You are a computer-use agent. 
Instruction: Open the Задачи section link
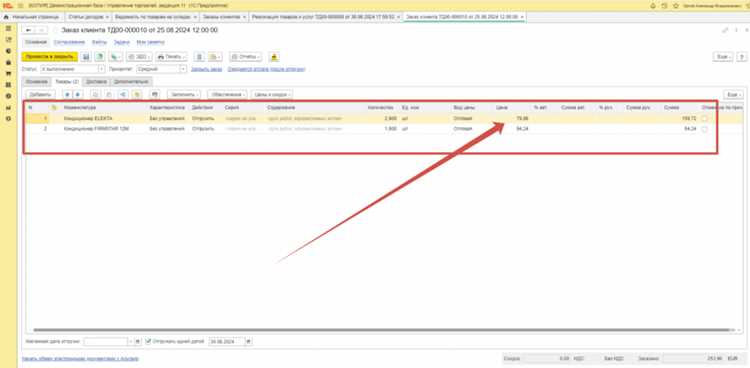121,42
